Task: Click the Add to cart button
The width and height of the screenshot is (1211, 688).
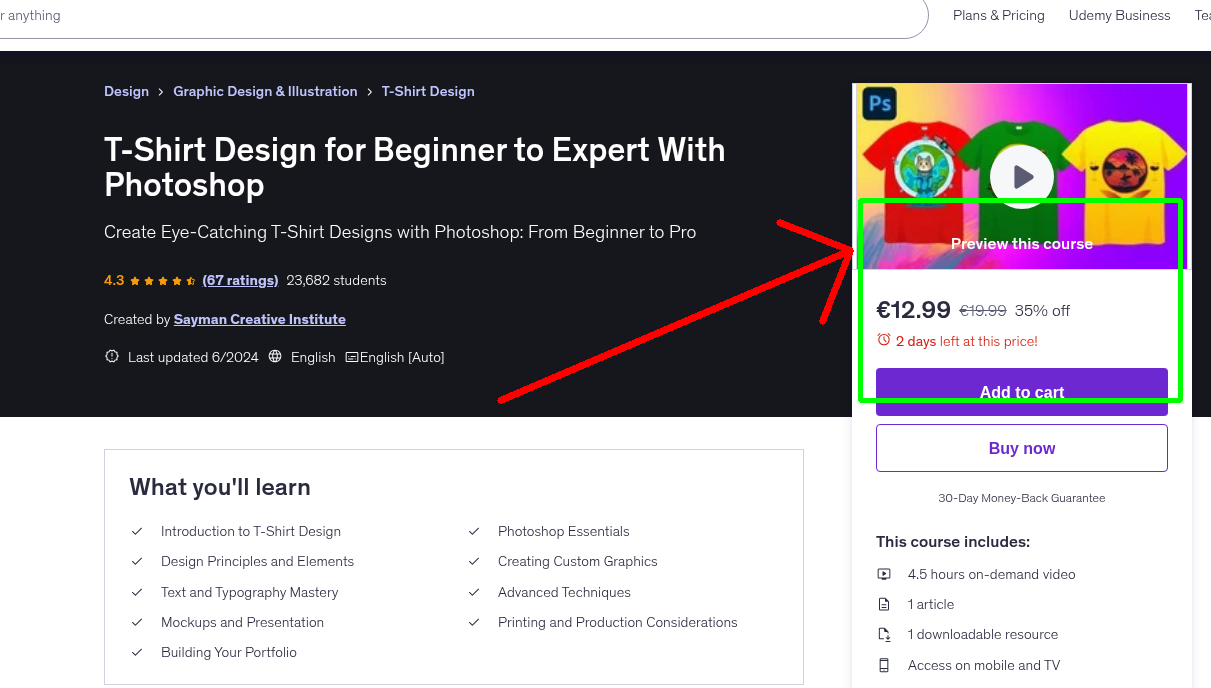Action: pyautogui.click(x=1021, y=392)
